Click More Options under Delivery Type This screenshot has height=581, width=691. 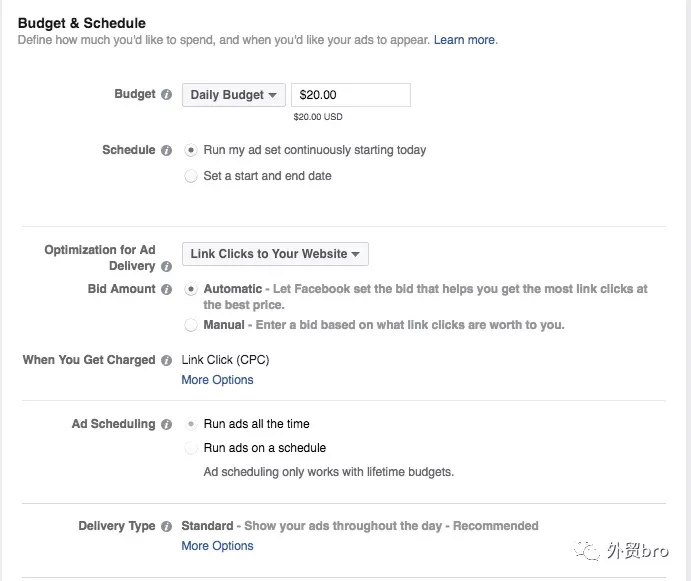click(217, 546)
